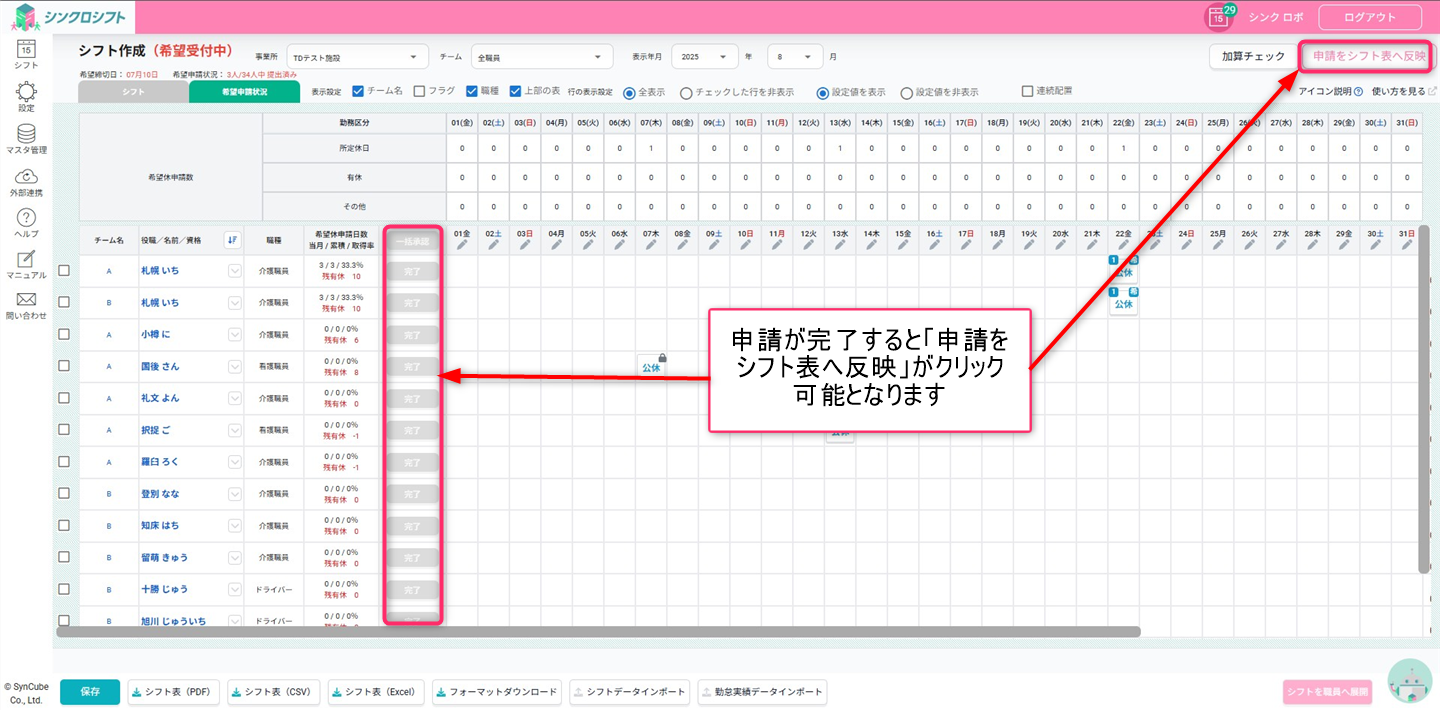Open the マニュアル notepad icon
The image size is (1440, 710).
tap(26, 259)
